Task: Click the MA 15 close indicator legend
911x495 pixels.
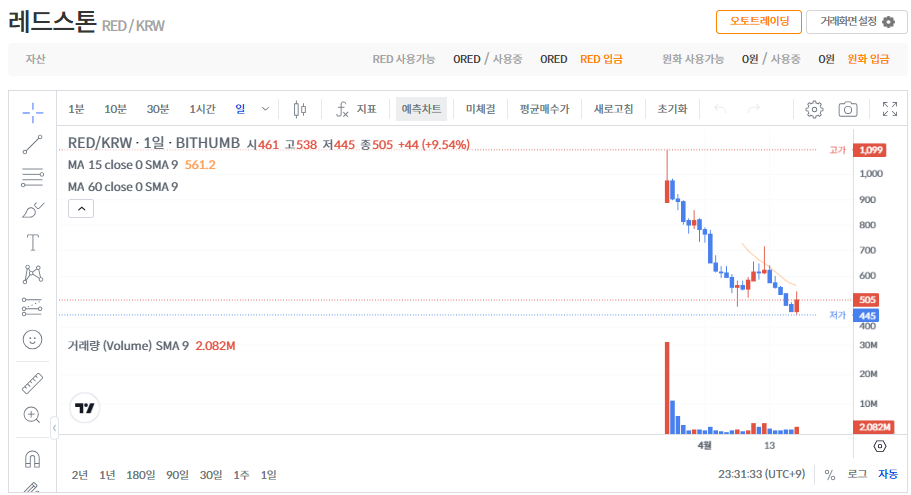Action: pos(123,165)
